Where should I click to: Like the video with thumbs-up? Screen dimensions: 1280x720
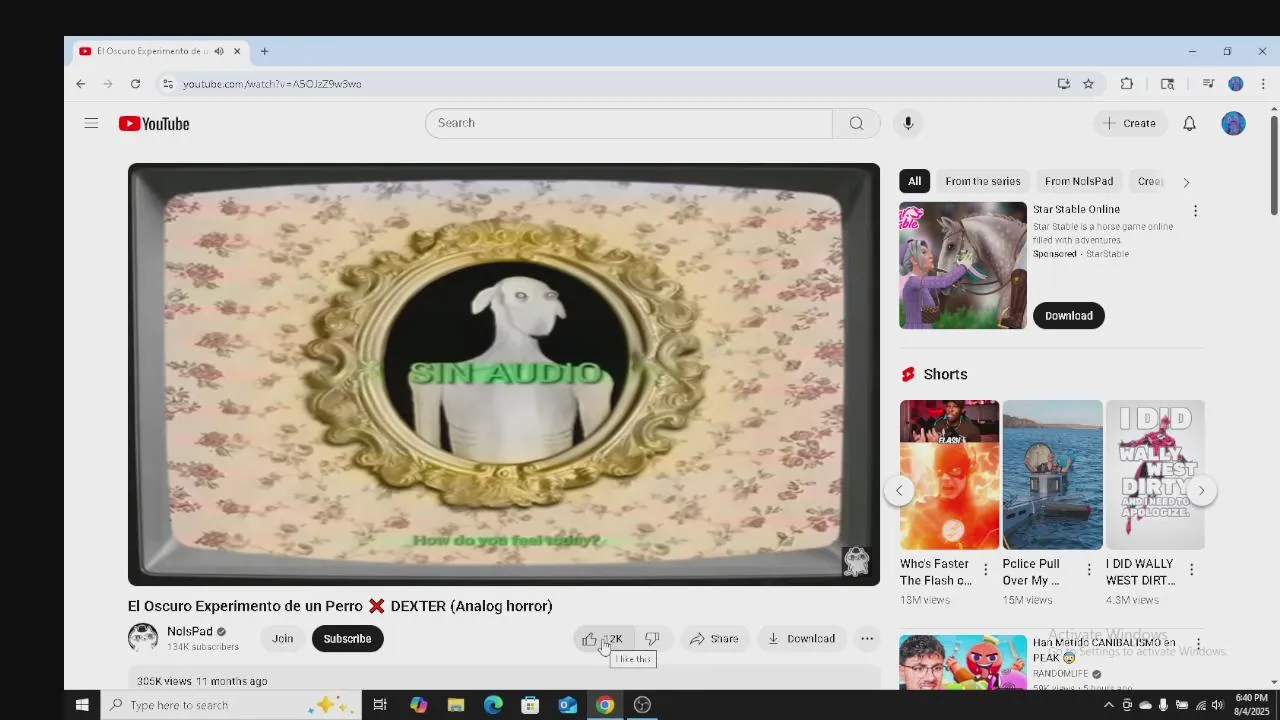603,639
